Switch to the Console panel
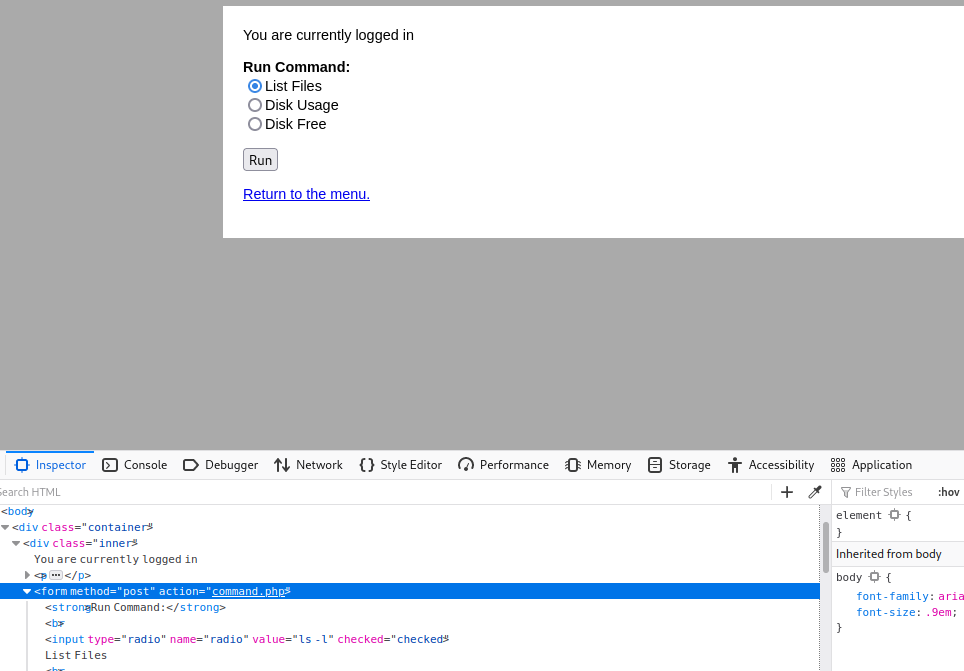The image size is (964, 671). click(x=135, y=465)
